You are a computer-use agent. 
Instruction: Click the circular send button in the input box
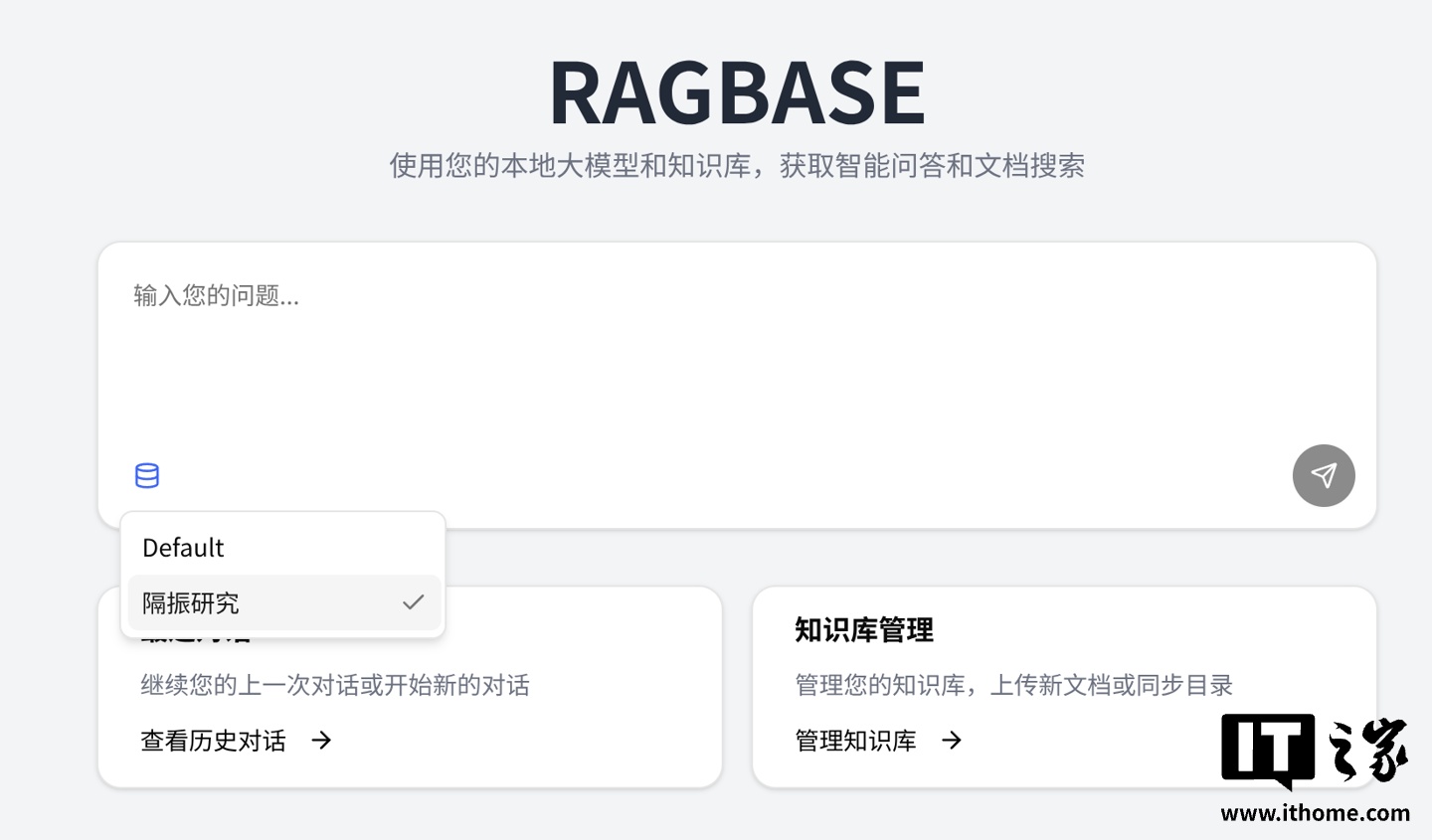point(1324,475)
